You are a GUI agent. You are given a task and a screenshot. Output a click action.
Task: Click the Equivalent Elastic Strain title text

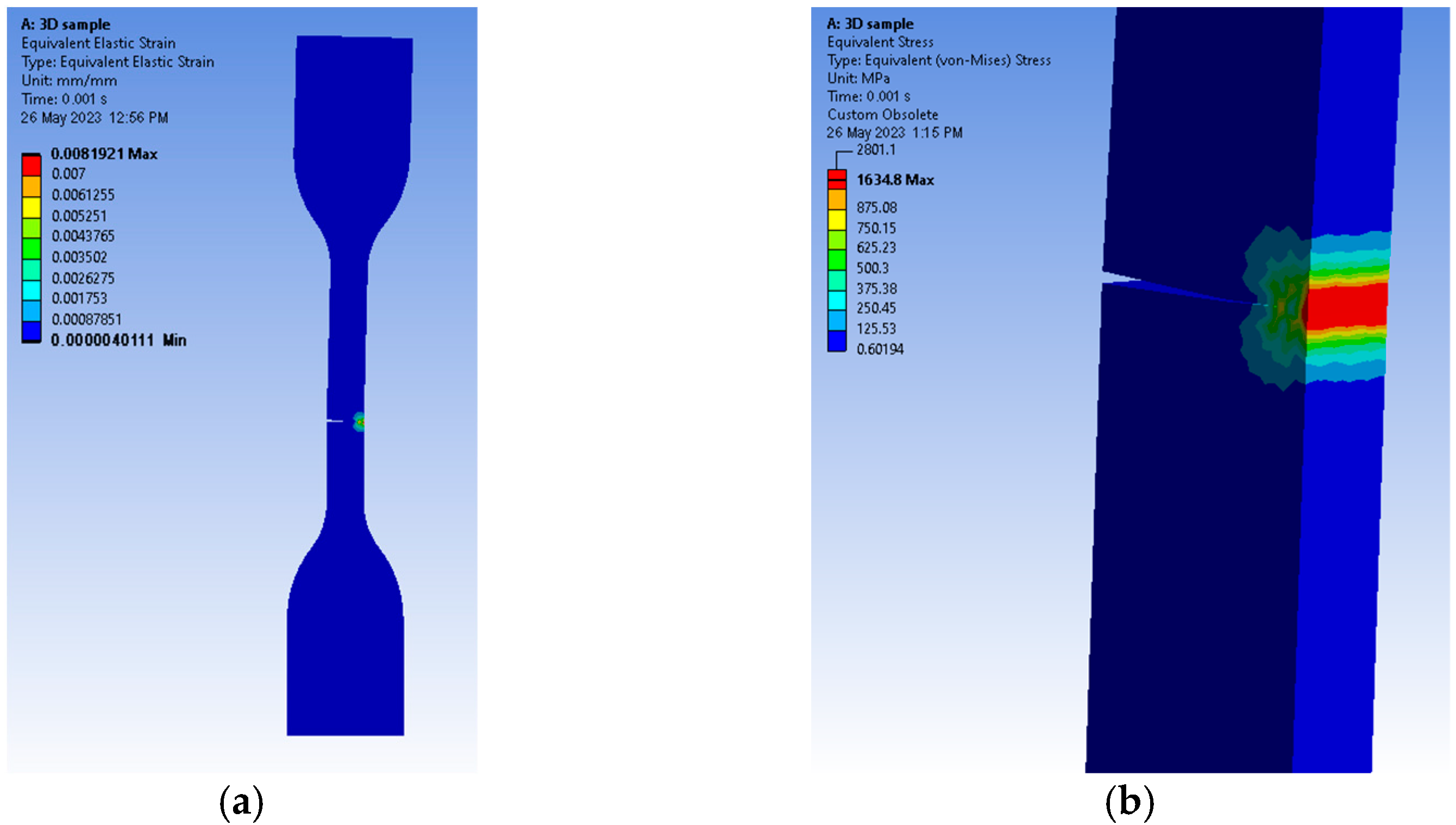coord(98,43)
